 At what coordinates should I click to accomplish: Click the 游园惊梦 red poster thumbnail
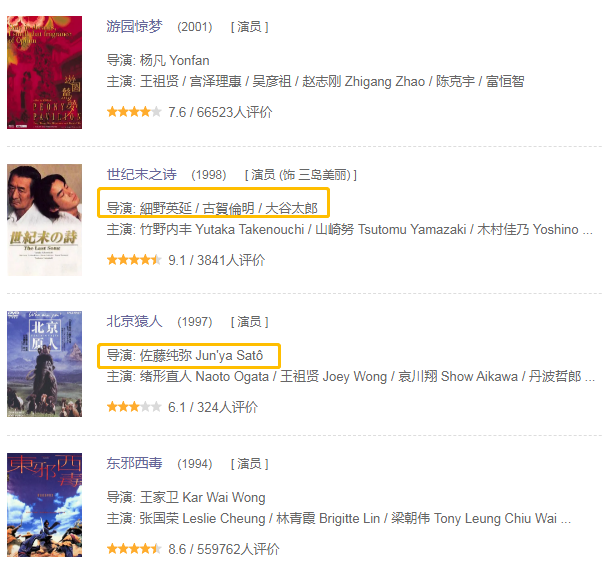45,72
